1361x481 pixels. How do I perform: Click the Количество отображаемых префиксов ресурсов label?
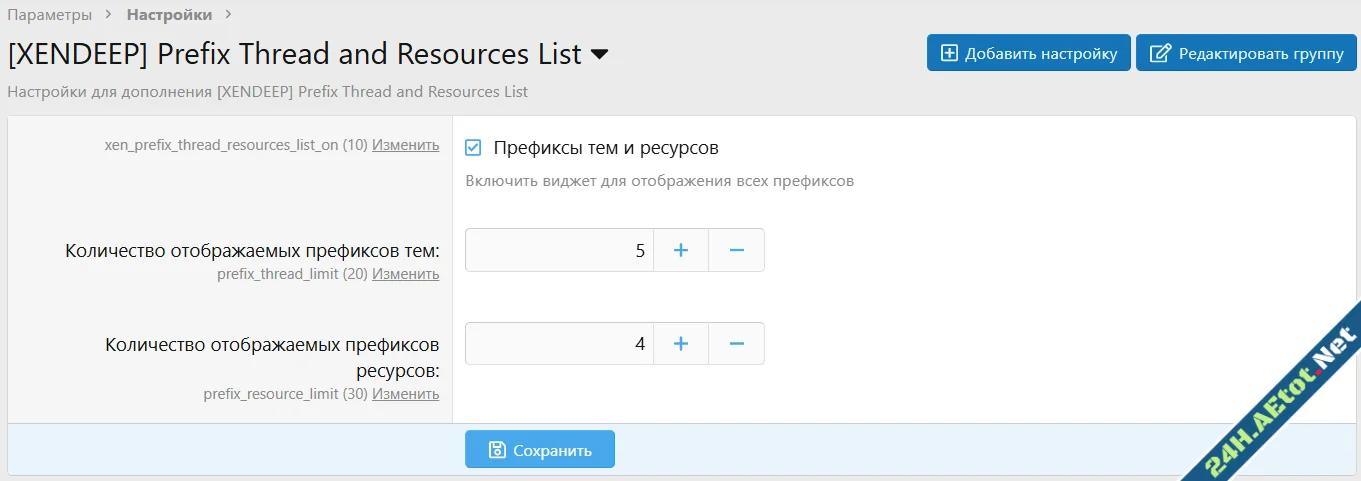pyautogui.click(x=272, y=358)
